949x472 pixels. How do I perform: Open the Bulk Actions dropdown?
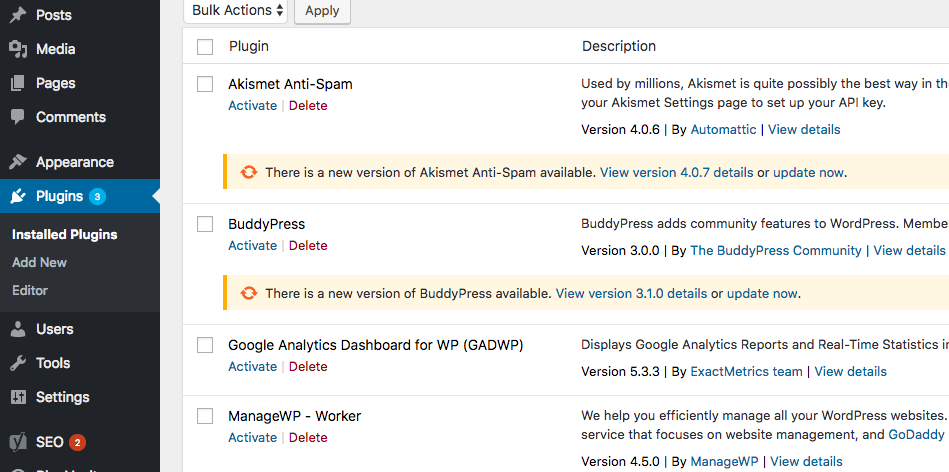(235, 11)
